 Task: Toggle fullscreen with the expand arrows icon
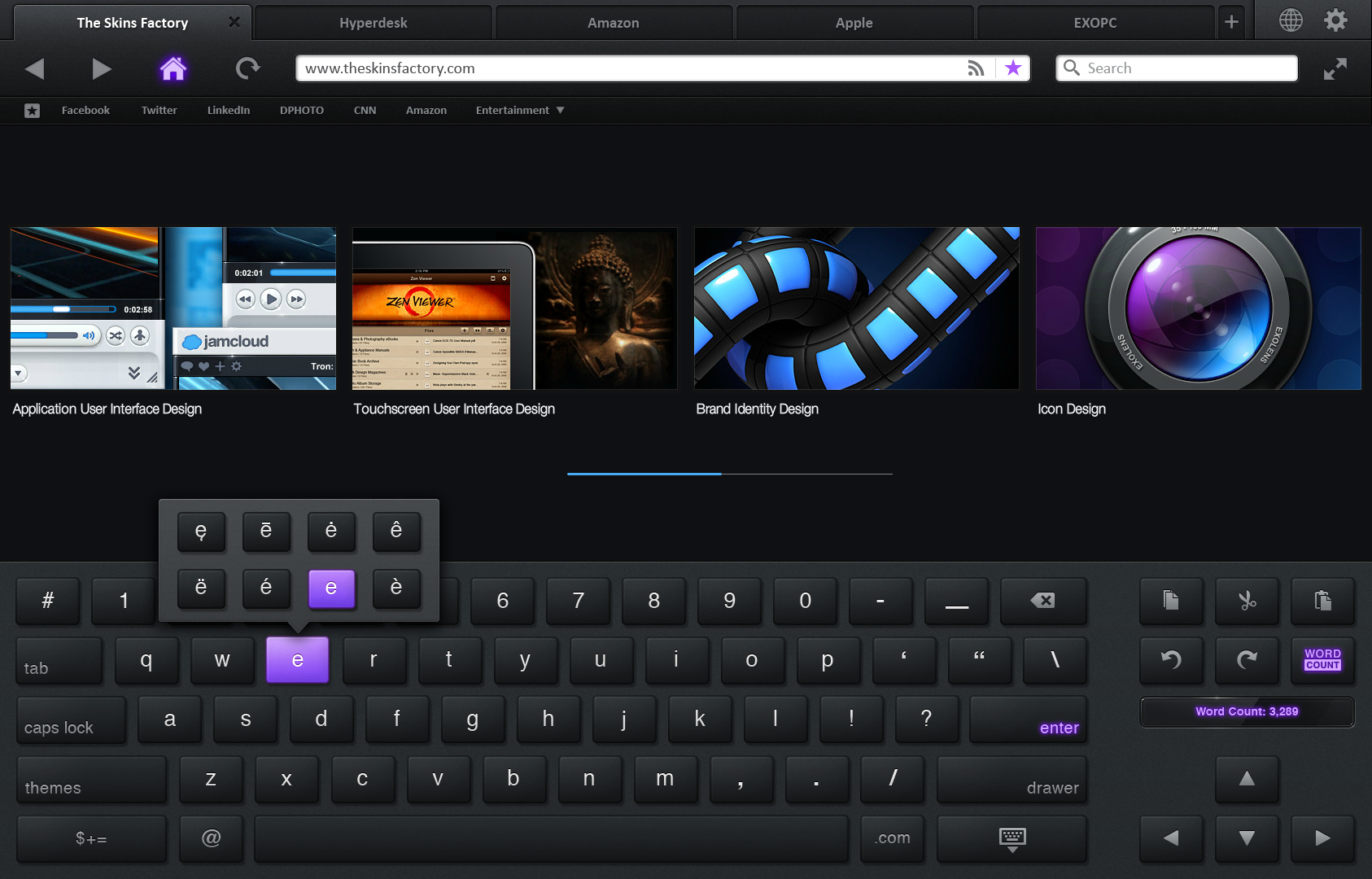click(1335, 68)
